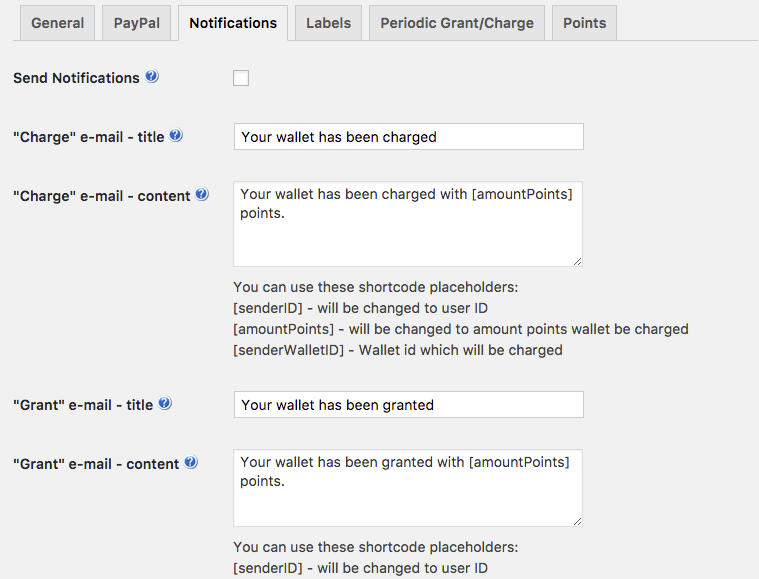Switch to the General tab
This screenshot has width=759, height=579.
(57, 23)
